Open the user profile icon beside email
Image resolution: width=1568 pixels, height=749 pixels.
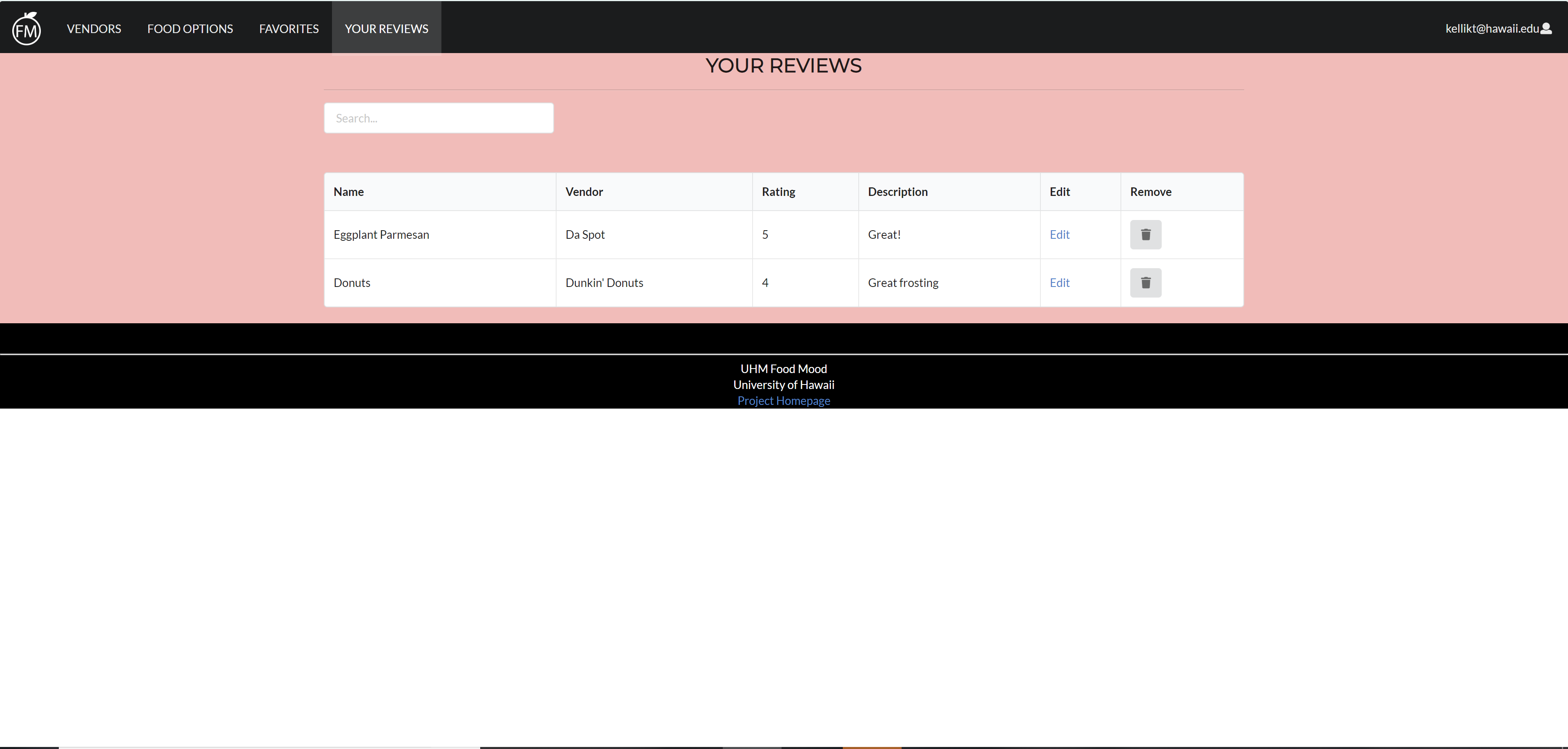pos(1546,28)
